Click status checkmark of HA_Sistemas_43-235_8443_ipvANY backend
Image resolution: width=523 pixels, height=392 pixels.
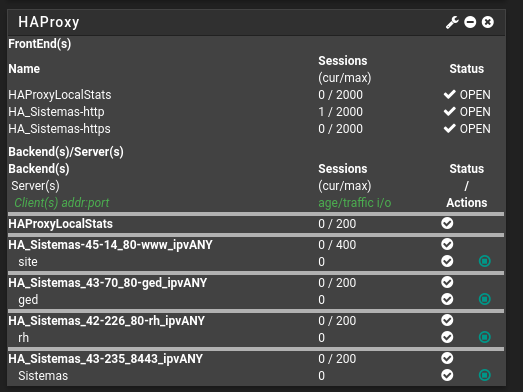447,358
